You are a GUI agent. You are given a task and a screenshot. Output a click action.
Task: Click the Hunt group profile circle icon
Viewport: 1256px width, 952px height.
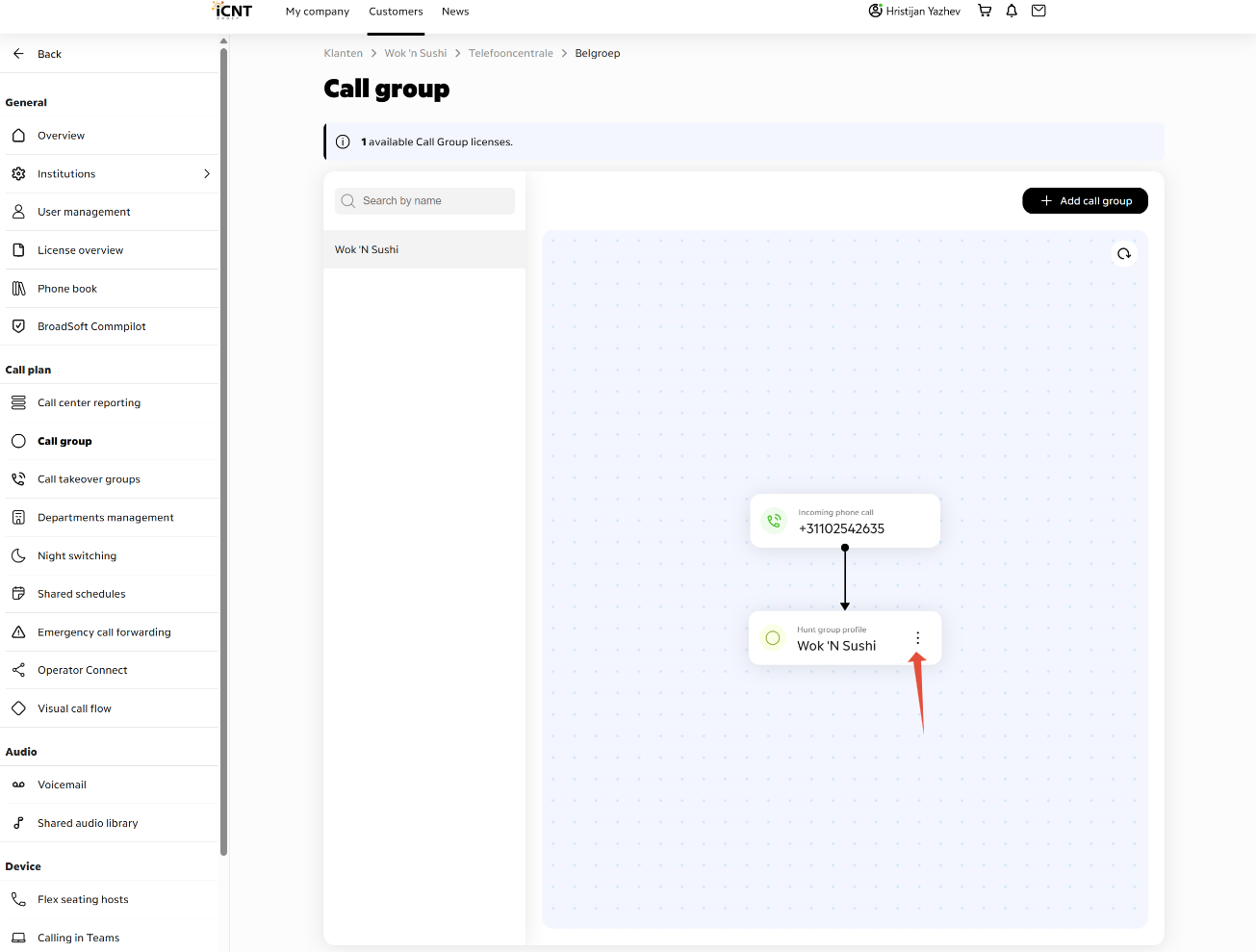pos(773,638)
